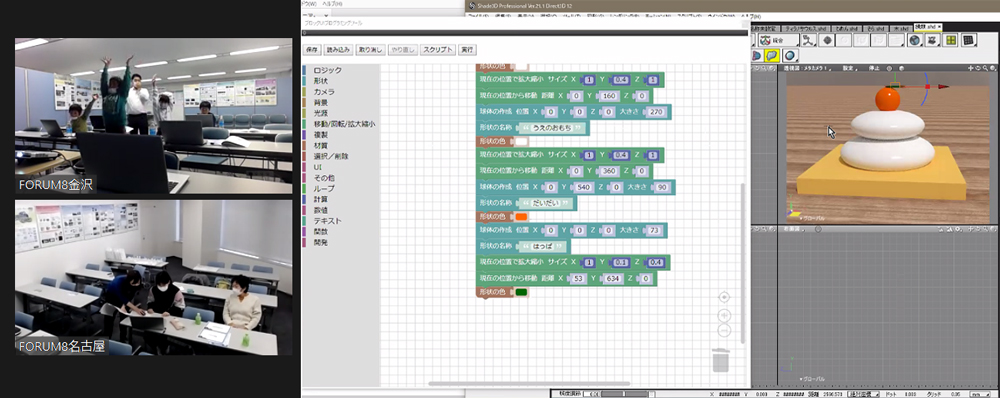Zoom in the block workspace with plus icon
The height and width of the screenshot is (398, 1000).
pos(724,315)
